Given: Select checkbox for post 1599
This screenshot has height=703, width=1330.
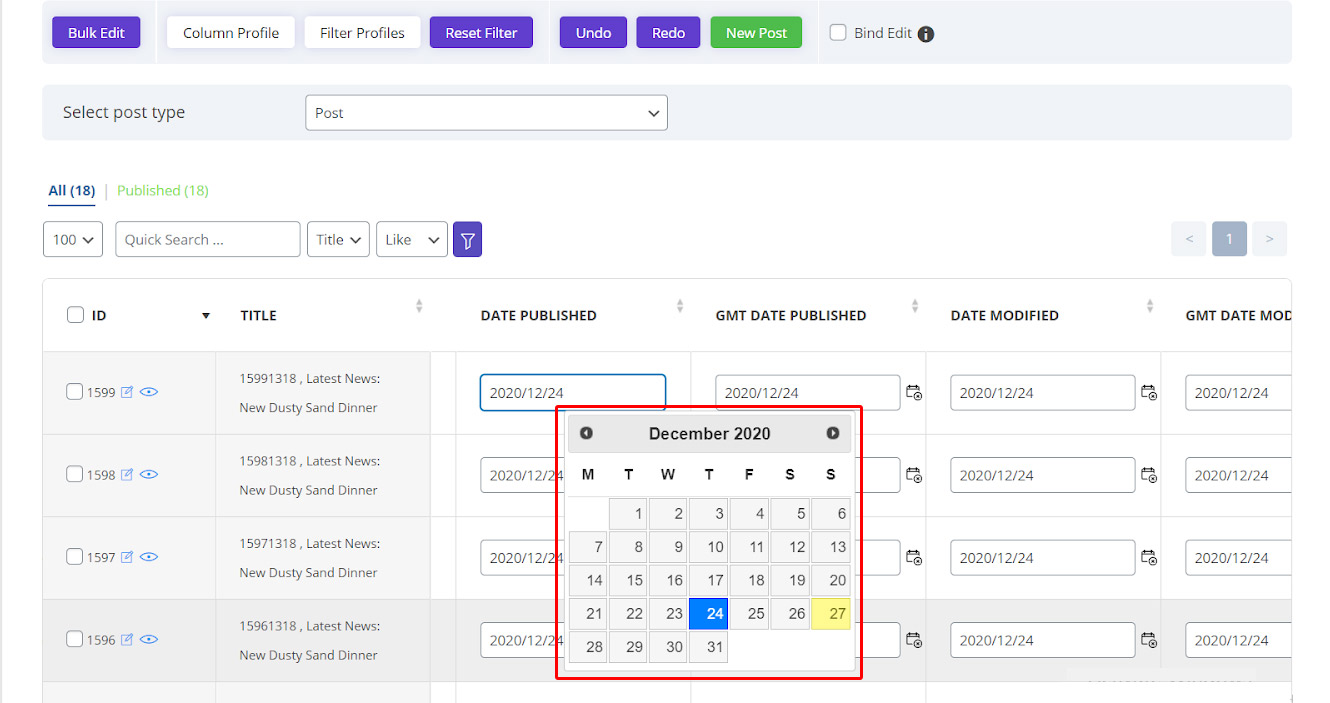Looking at the screenshot, I should coord(74,392).
